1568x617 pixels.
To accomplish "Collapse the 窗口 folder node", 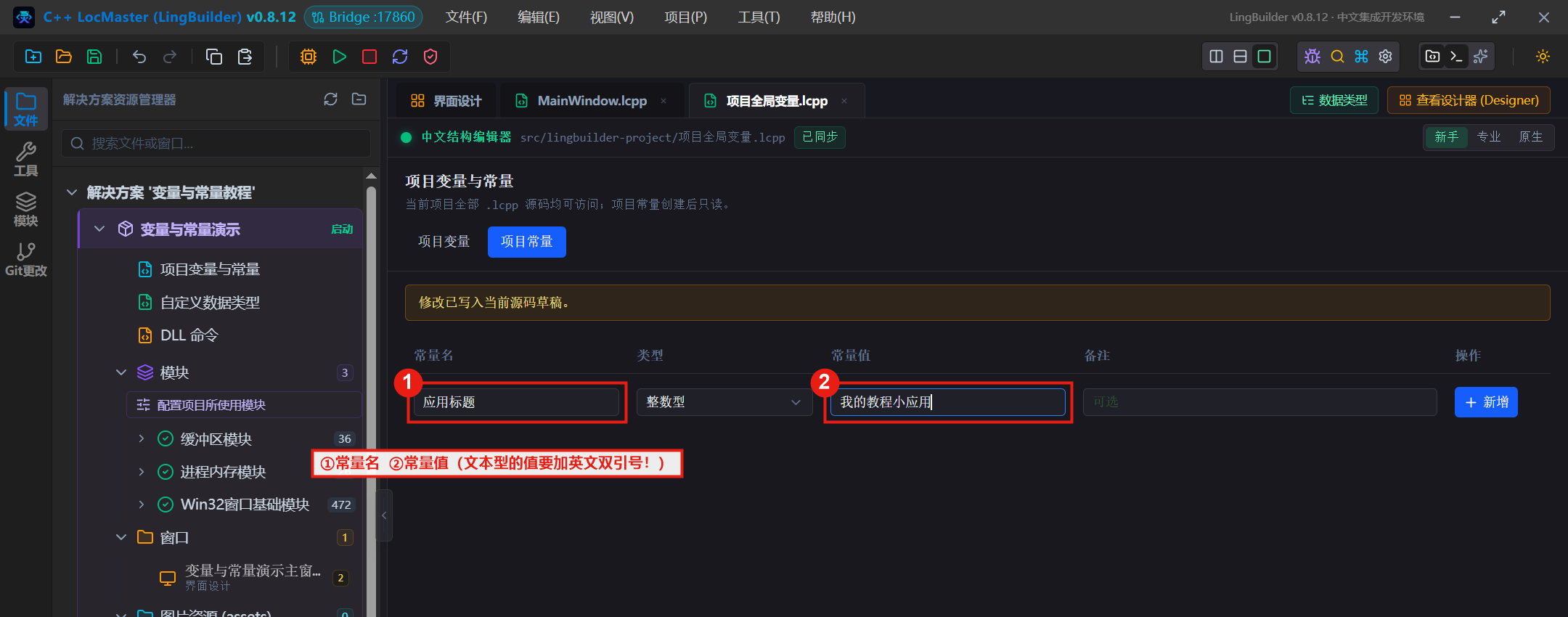I will click(121, 537).
